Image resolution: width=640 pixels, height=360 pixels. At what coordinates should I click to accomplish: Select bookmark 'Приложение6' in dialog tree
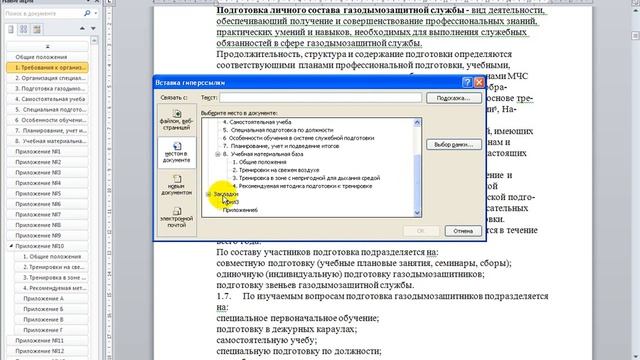click(240, 210)
